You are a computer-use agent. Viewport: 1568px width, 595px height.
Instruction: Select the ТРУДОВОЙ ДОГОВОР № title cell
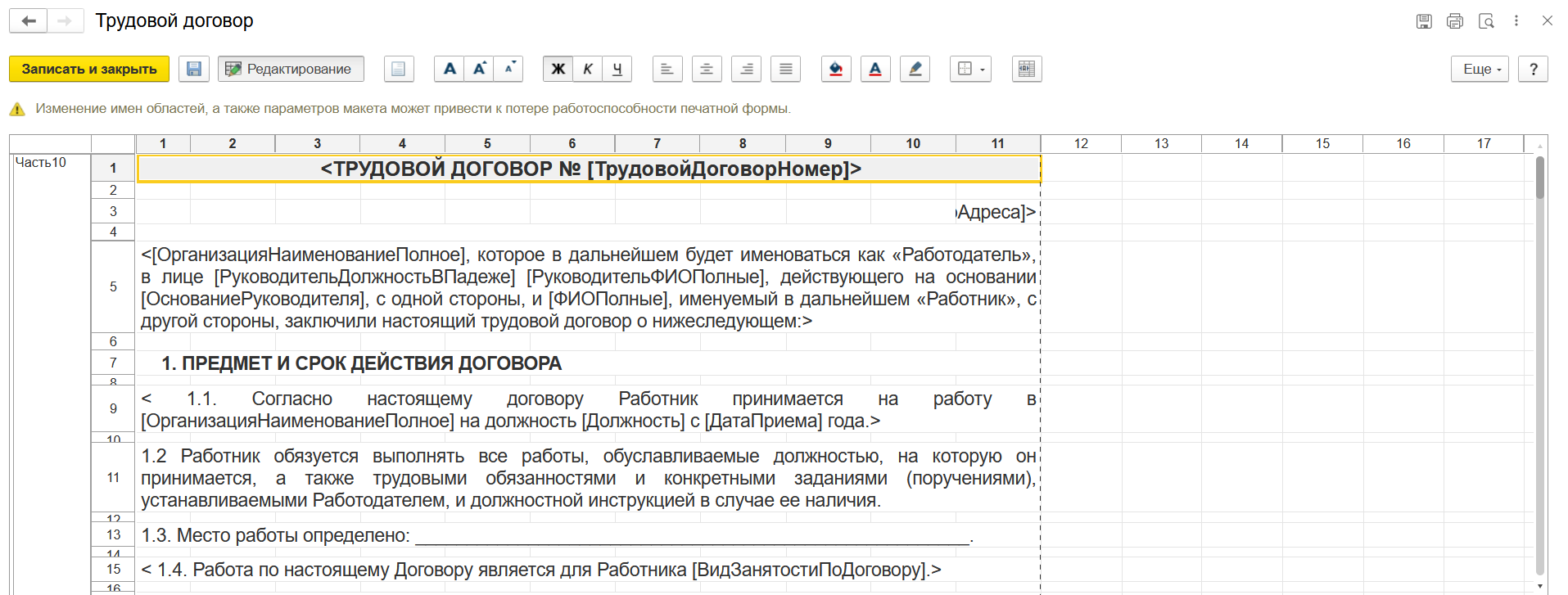(x=589, y=169)
